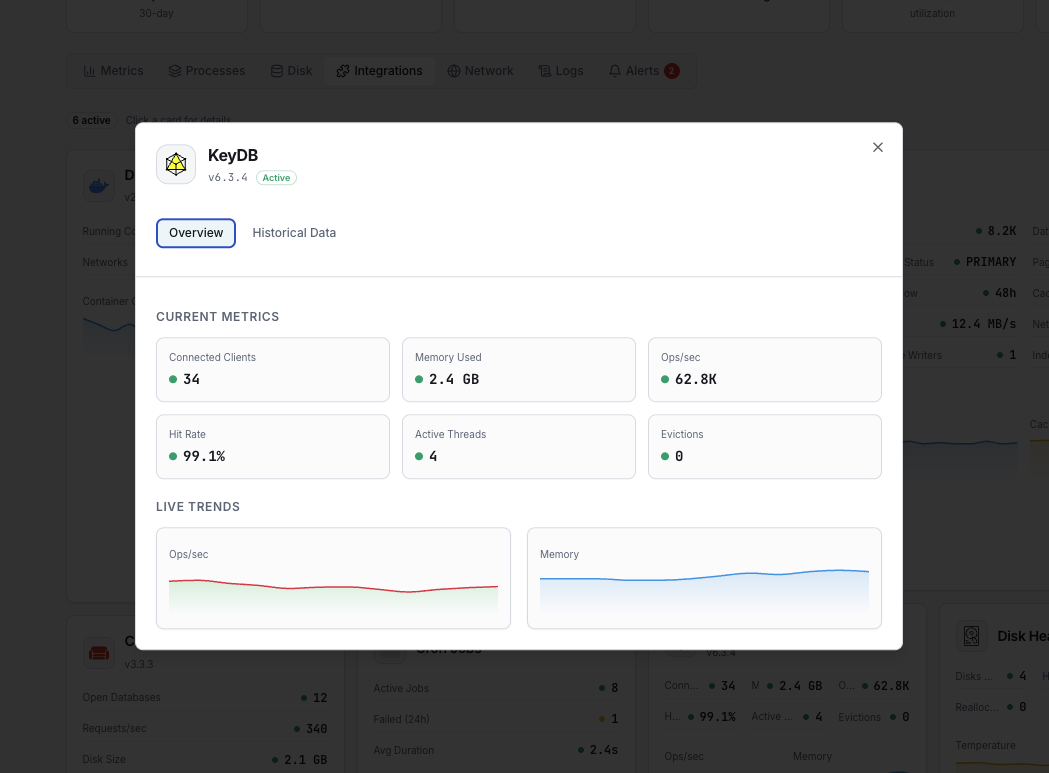Click the Memory live trend chart

[x=704, y=578]
